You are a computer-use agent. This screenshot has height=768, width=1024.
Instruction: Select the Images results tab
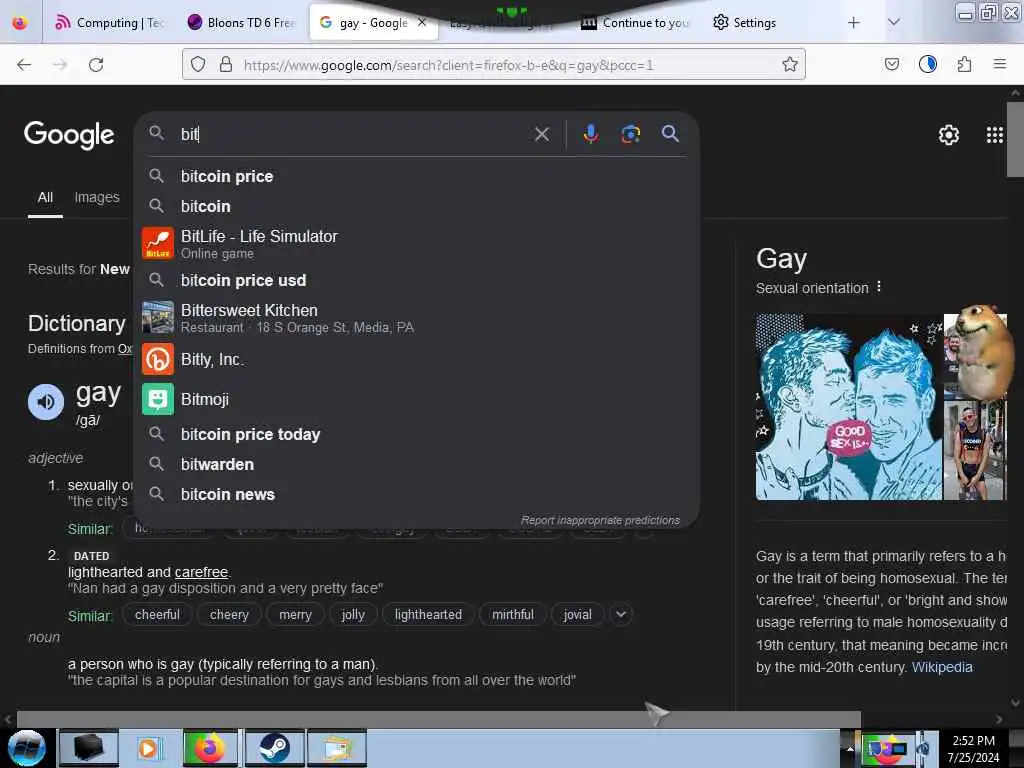(x=97, y=197)
